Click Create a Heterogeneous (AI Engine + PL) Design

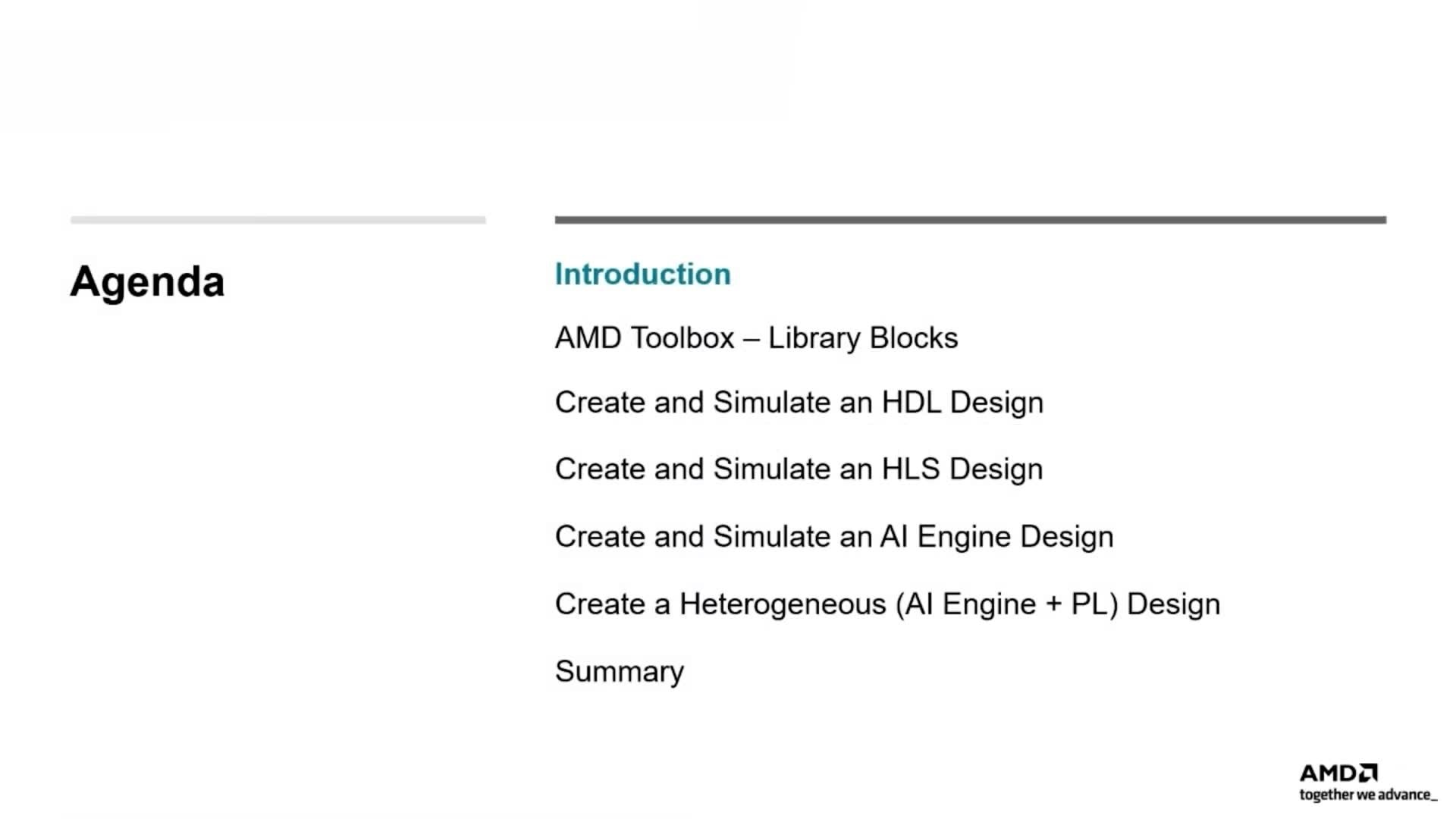coord(888,604)
